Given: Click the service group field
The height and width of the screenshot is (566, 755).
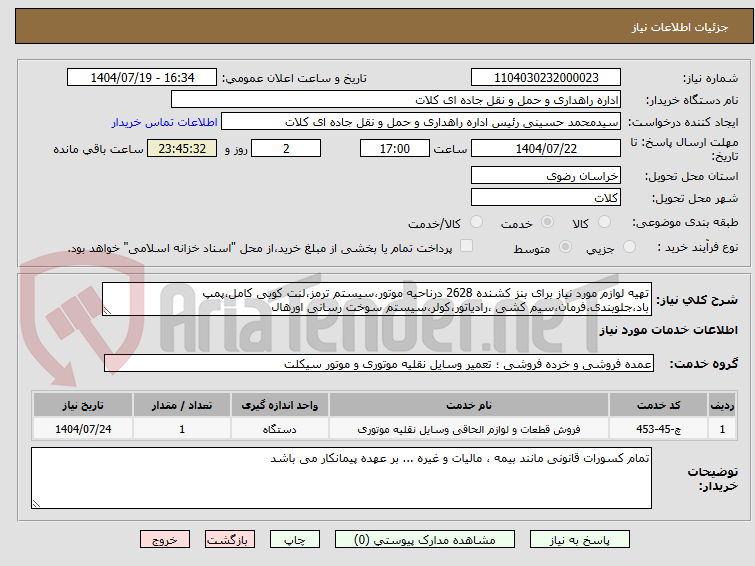Looking at the screenshot, I should click(378, 364).
